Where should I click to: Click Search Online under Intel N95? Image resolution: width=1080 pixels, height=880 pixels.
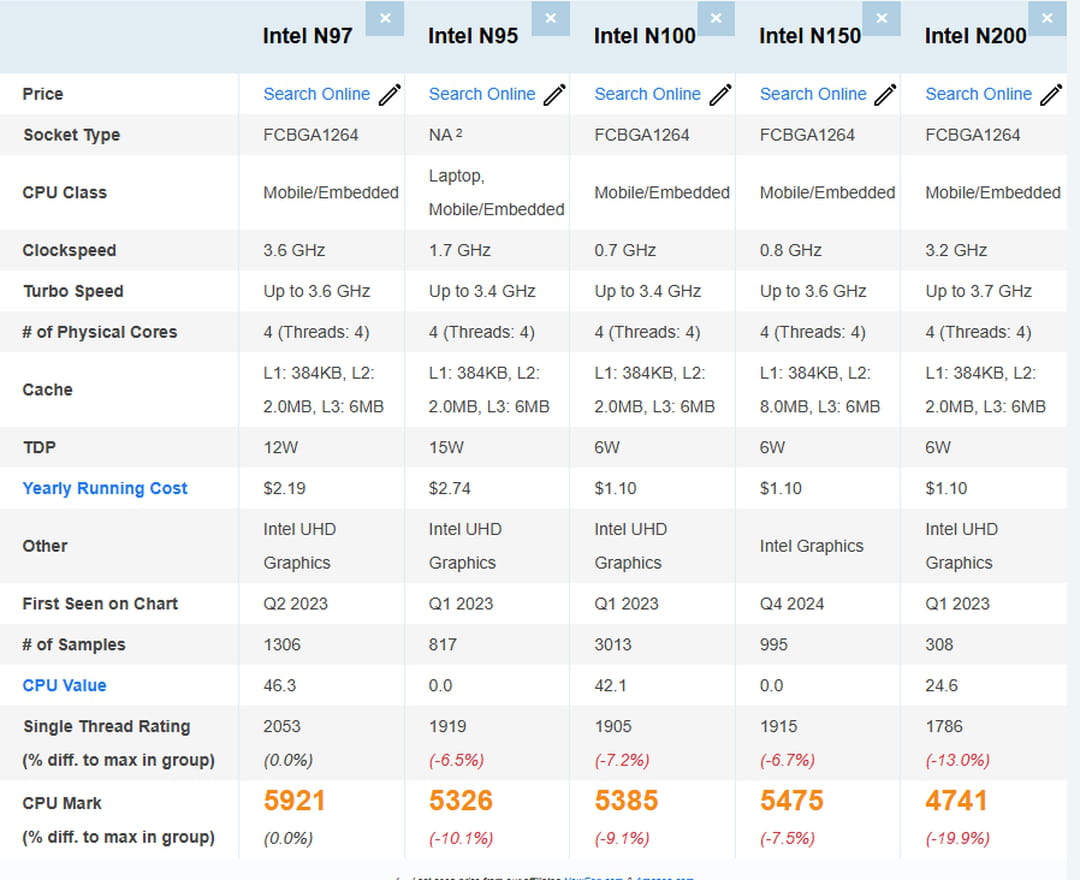click(482, 94)
